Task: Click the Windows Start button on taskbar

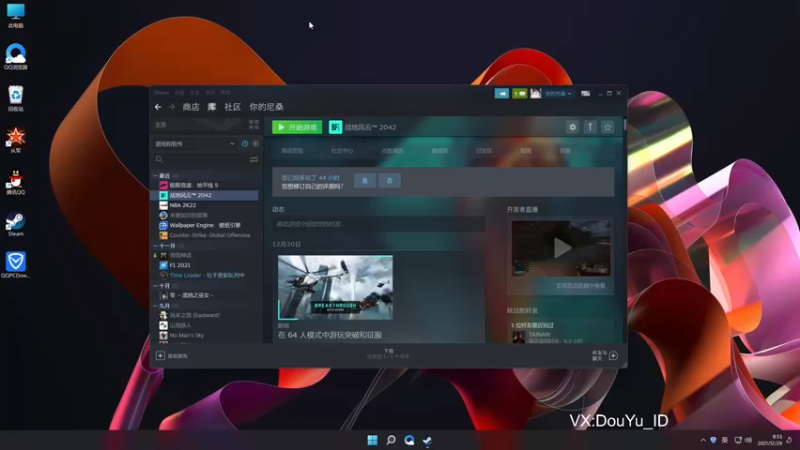Action: (372, 440)
